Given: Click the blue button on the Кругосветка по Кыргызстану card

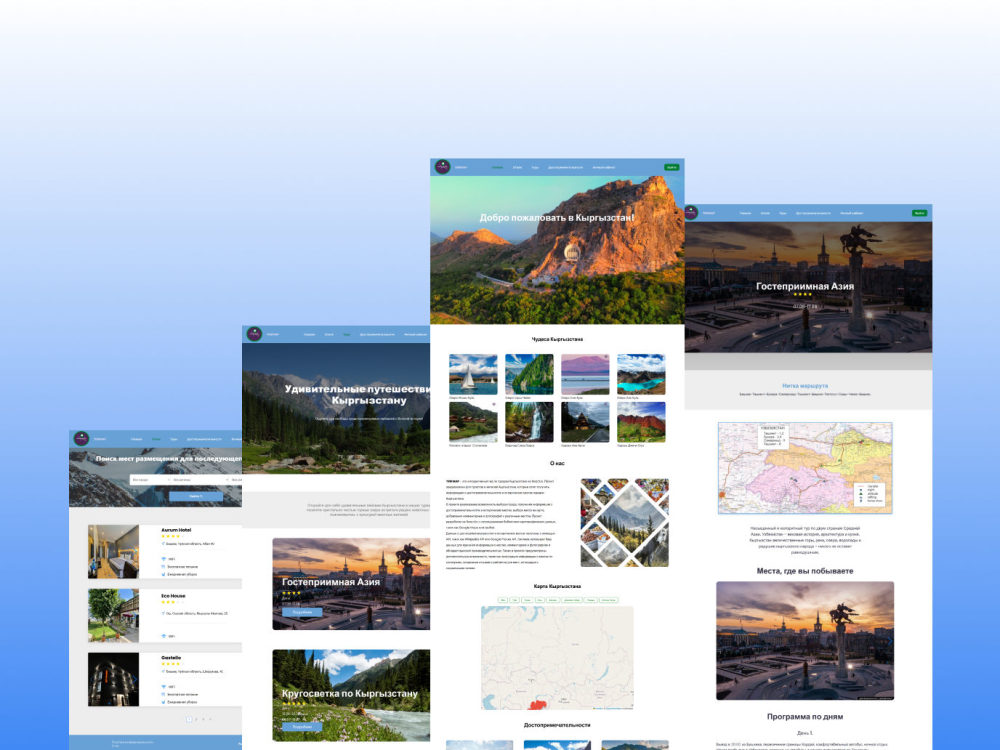Looking at the screenshot, I should coord(302,727).
